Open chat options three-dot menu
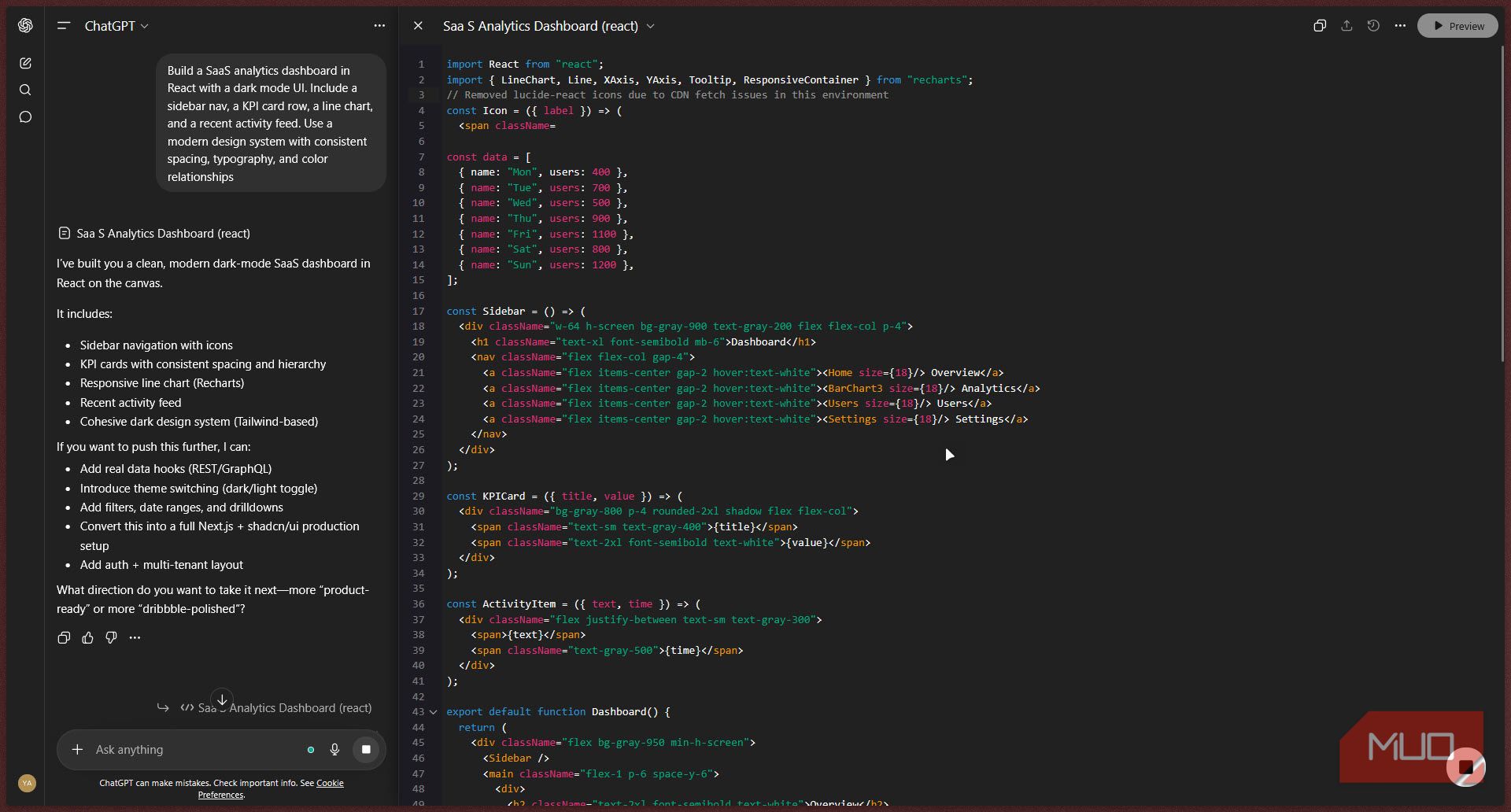1511x812 pixels. 379,26
